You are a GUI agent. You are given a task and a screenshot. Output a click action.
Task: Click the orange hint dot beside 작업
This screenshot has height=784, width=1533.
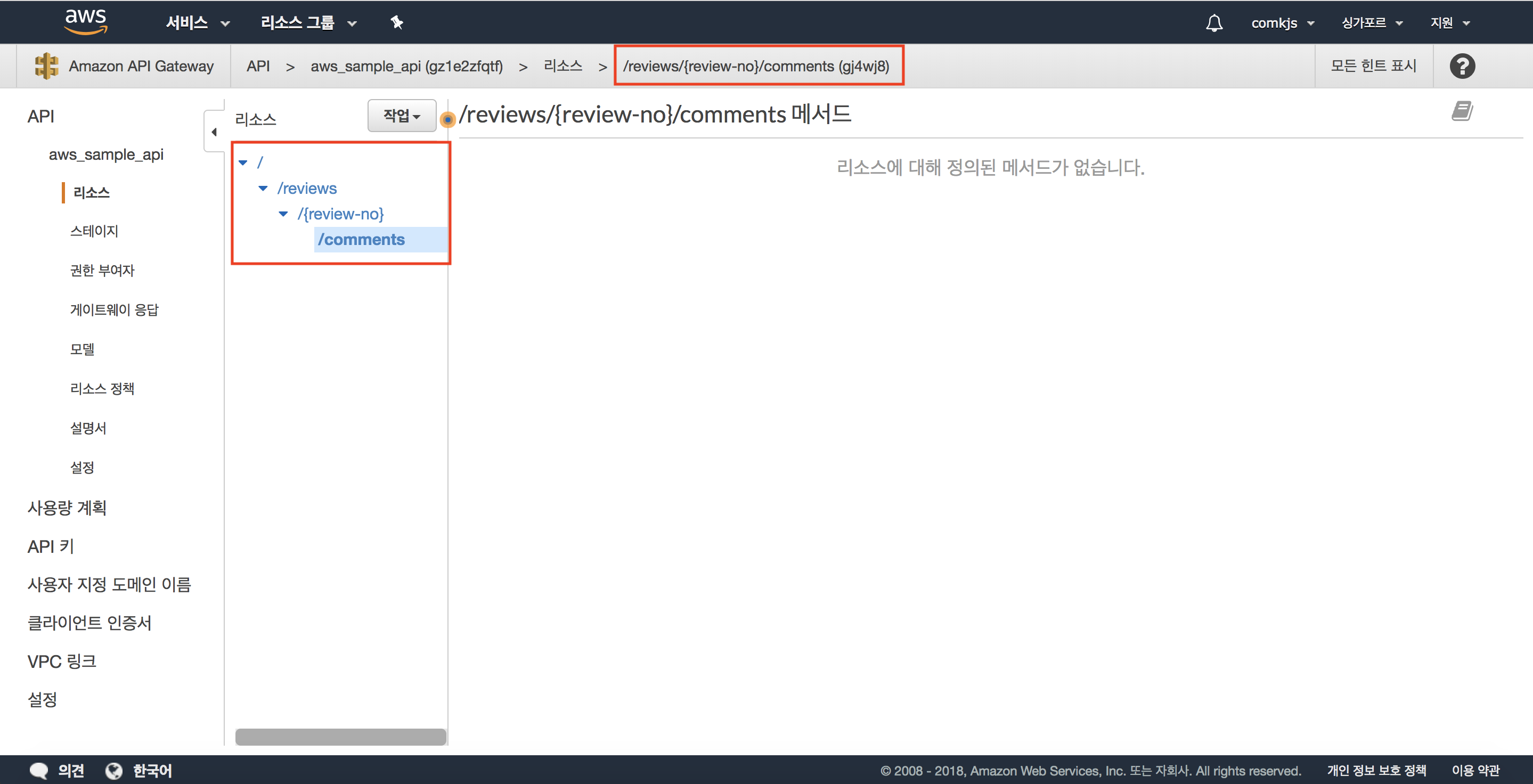tap(447, 119)
